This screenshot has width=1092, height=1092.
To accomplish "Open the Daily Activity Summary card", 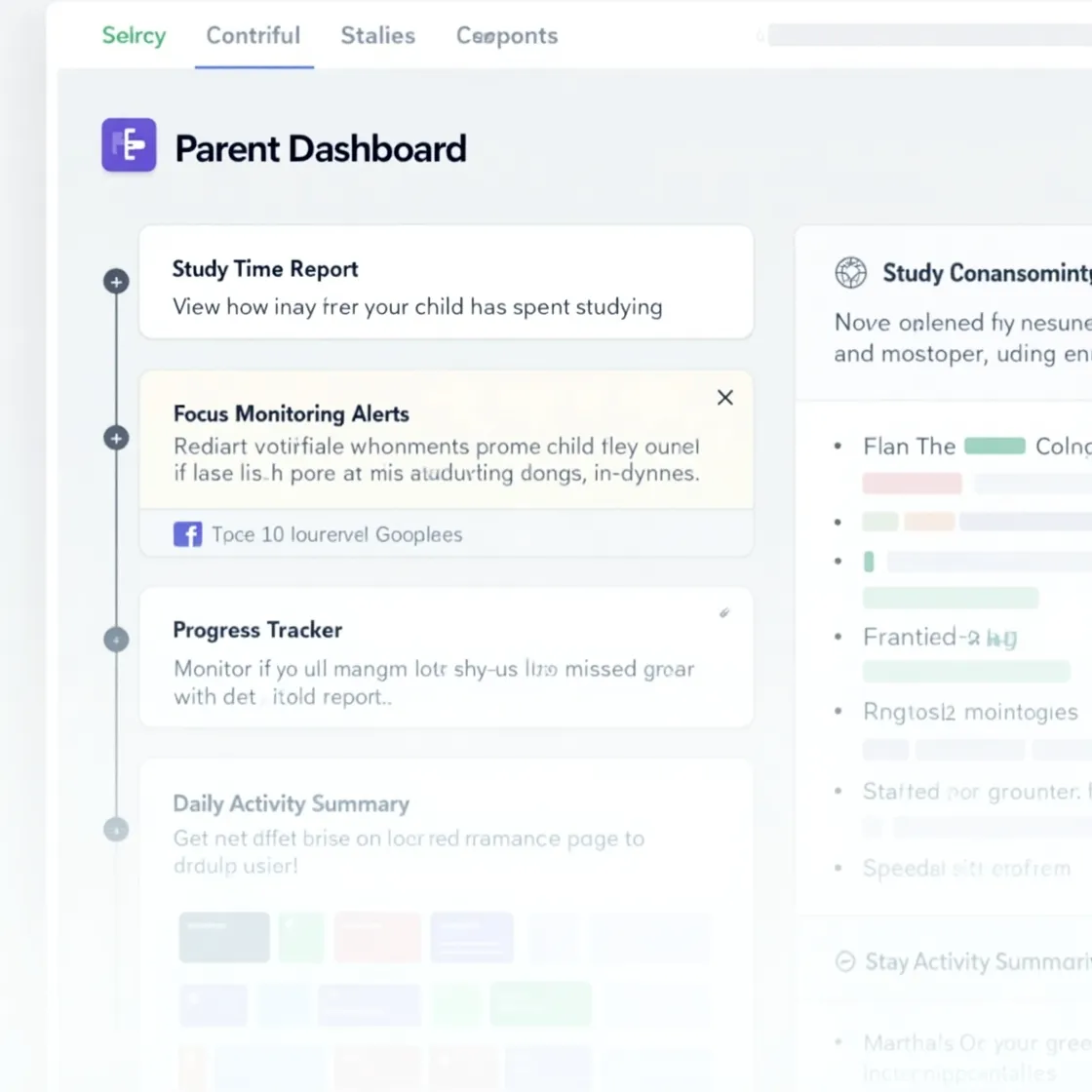I will pos(447,926).
